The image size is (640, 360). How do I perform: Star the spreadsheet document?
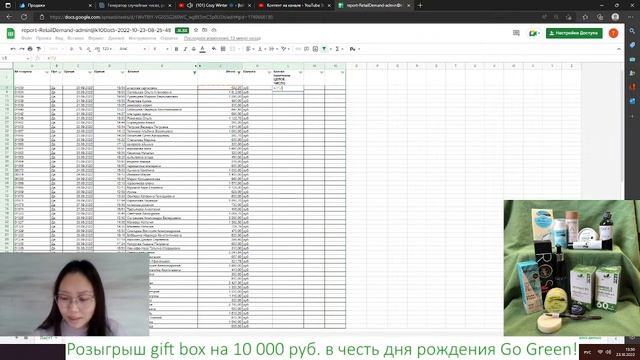click(x=196, y=30)
